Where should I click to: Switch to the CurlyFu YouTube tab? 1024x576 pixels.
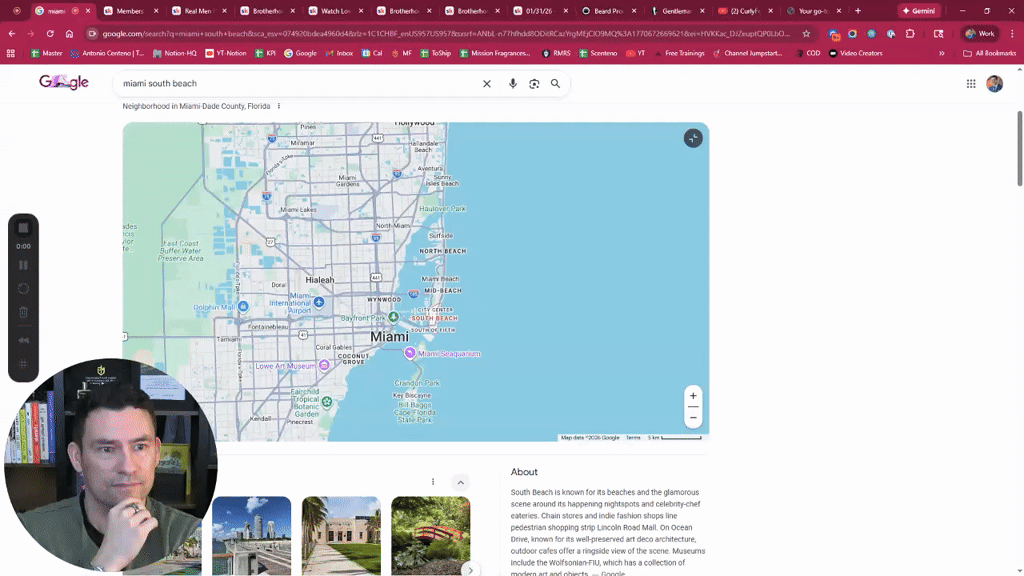tap(744, 10)
